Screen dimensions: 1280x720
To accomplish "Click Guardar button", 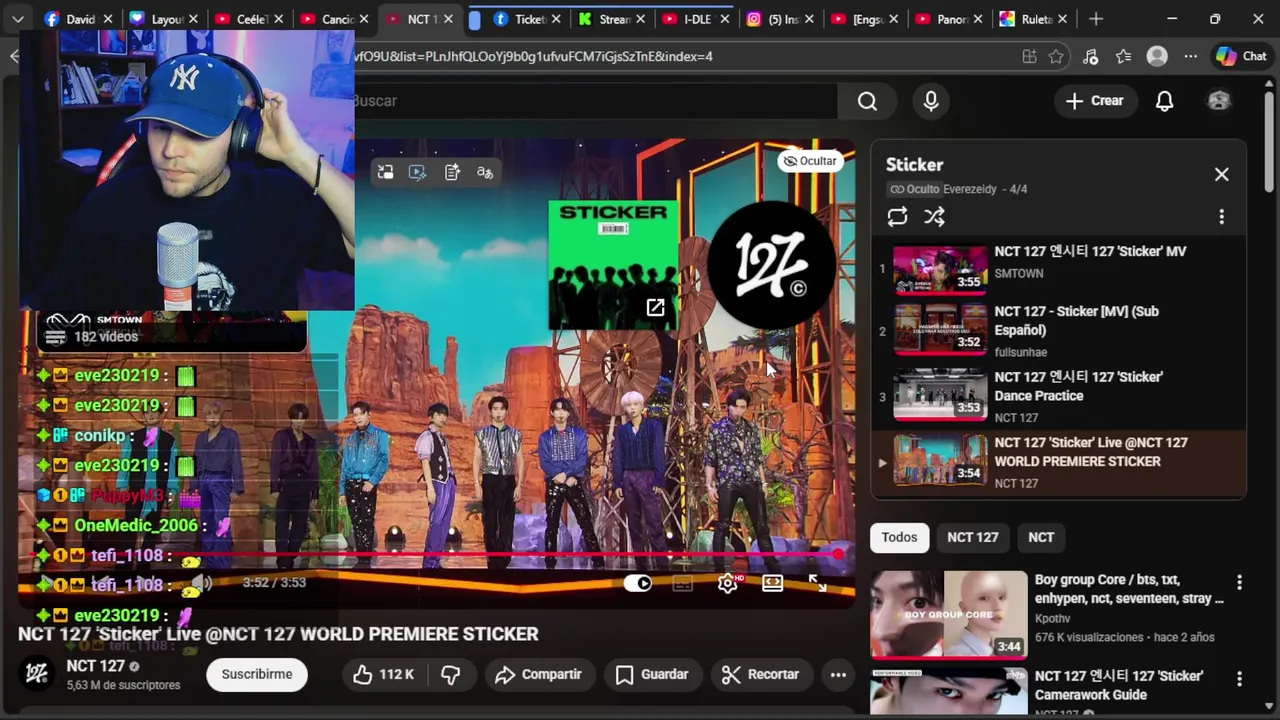I will click(x=652, y=674).
